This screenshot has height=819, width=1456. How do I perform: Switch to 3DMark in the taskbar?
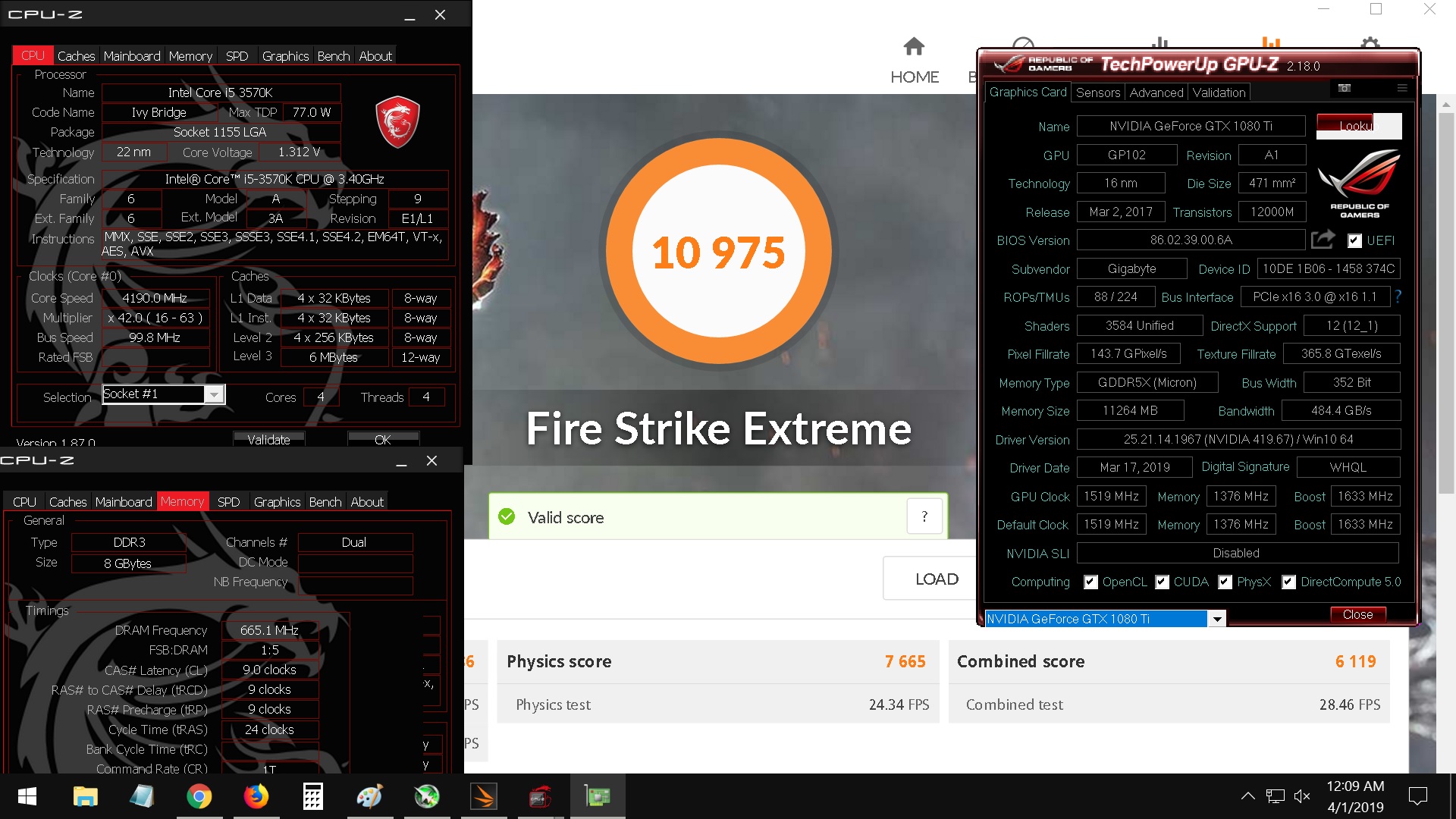[484, 796]
